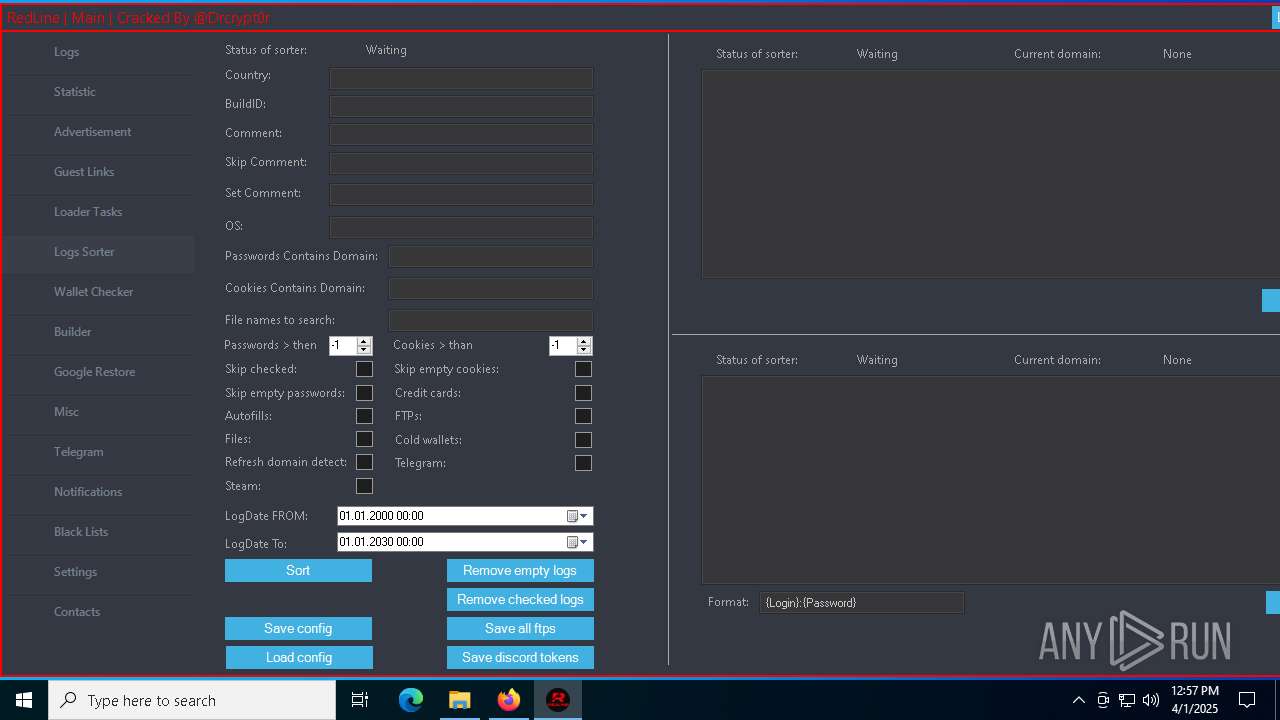Image resolution: width=1280 pixels, height=720 pixels.
Task: Enable Skip empty cookies checkbox
Action: click(583, 369)
